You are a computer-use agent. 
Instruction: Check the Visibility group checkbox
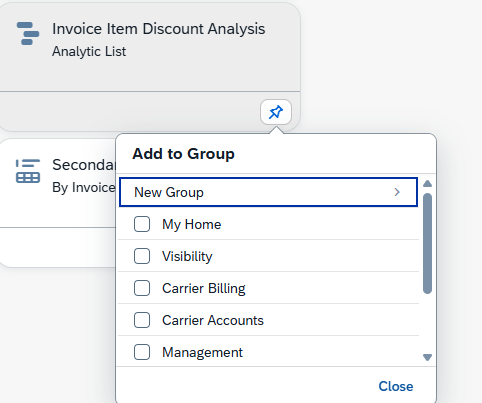(x=142, y=256)
